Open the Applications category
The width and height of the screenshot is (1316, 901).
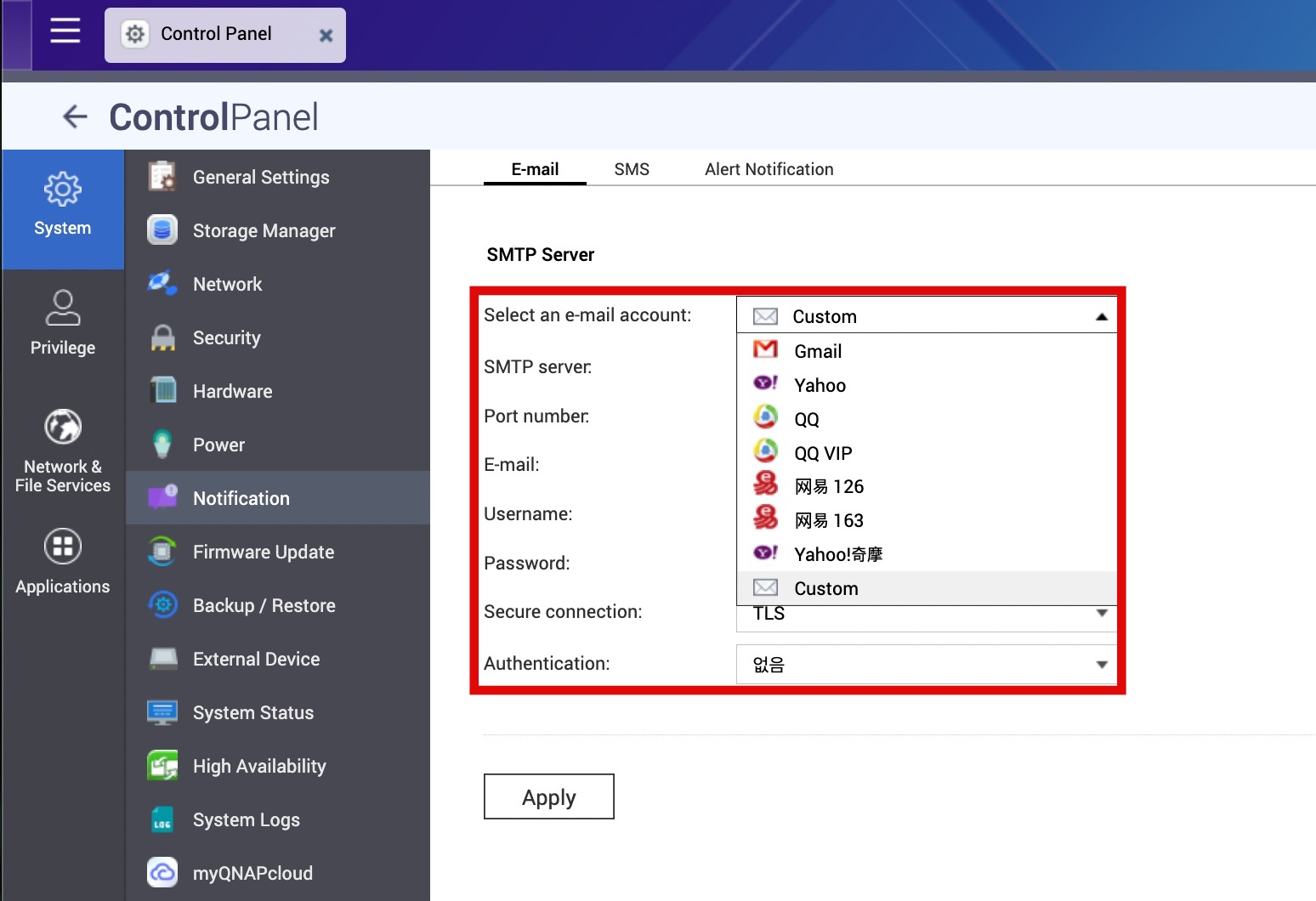(x=63, y=562)
